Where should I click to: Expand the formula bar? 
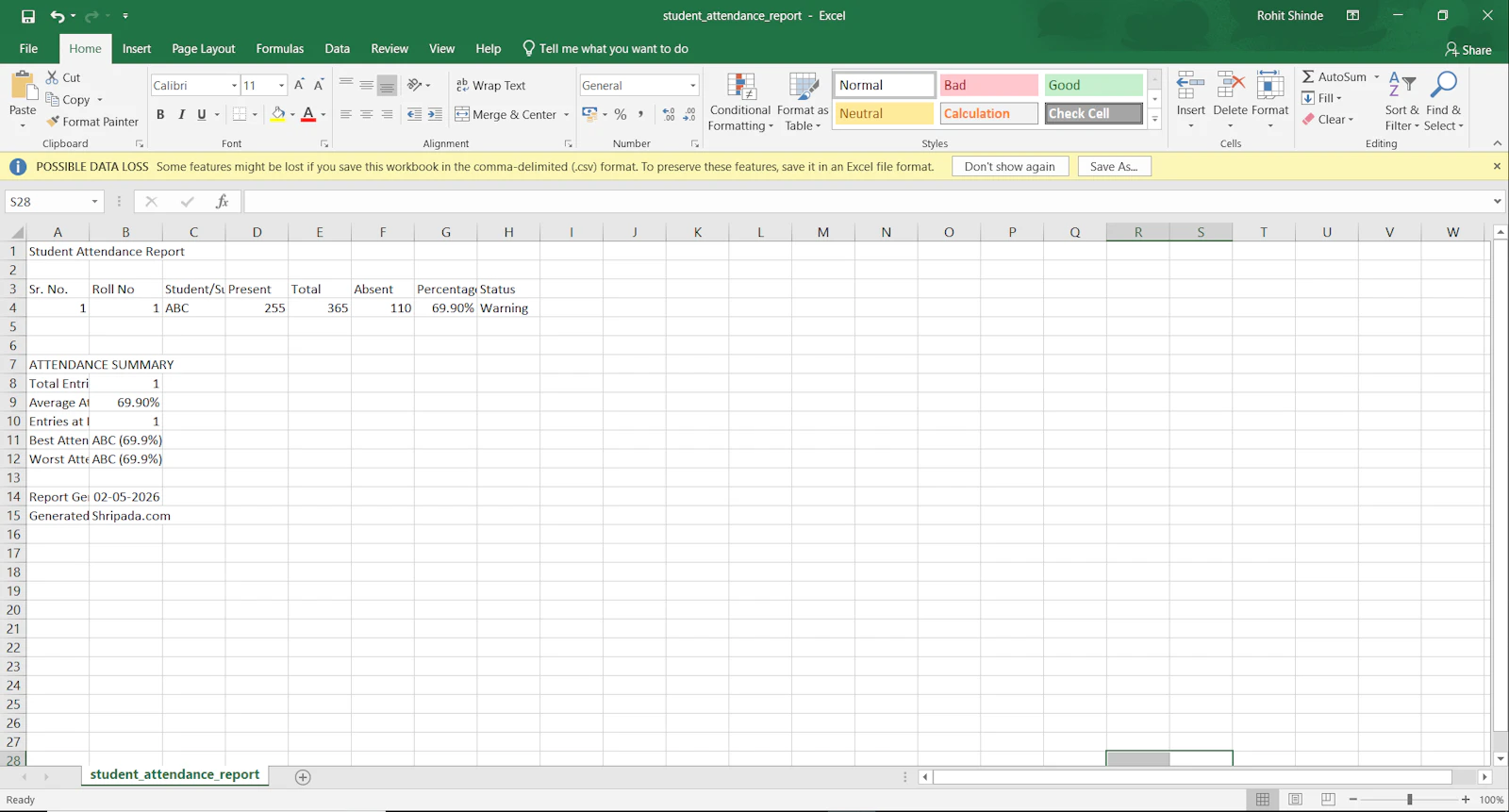[x=1497, y=202]
